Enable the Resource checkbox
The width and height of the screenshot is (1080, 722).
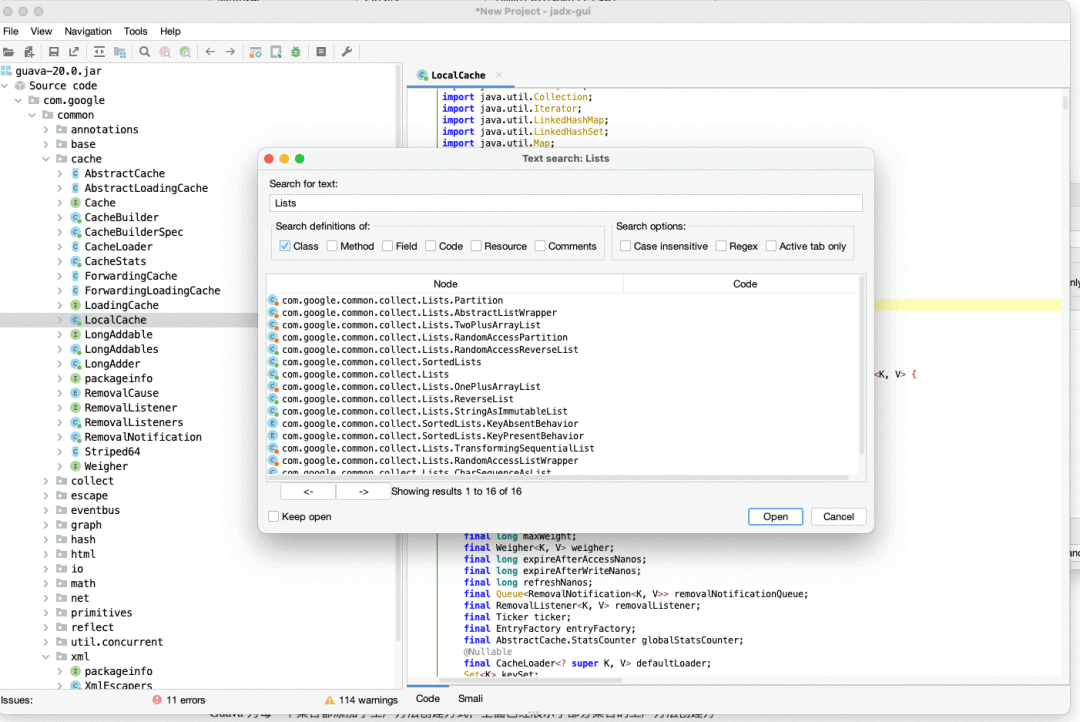476,246
